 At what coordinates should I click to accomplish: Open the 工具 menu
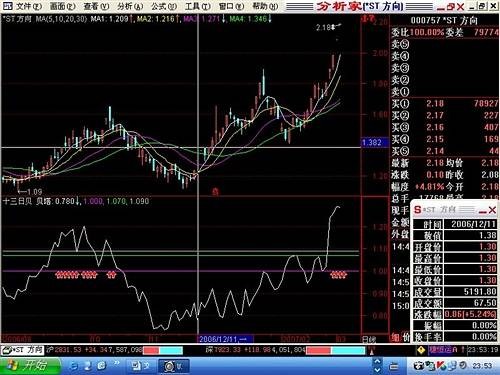(198, 6)
